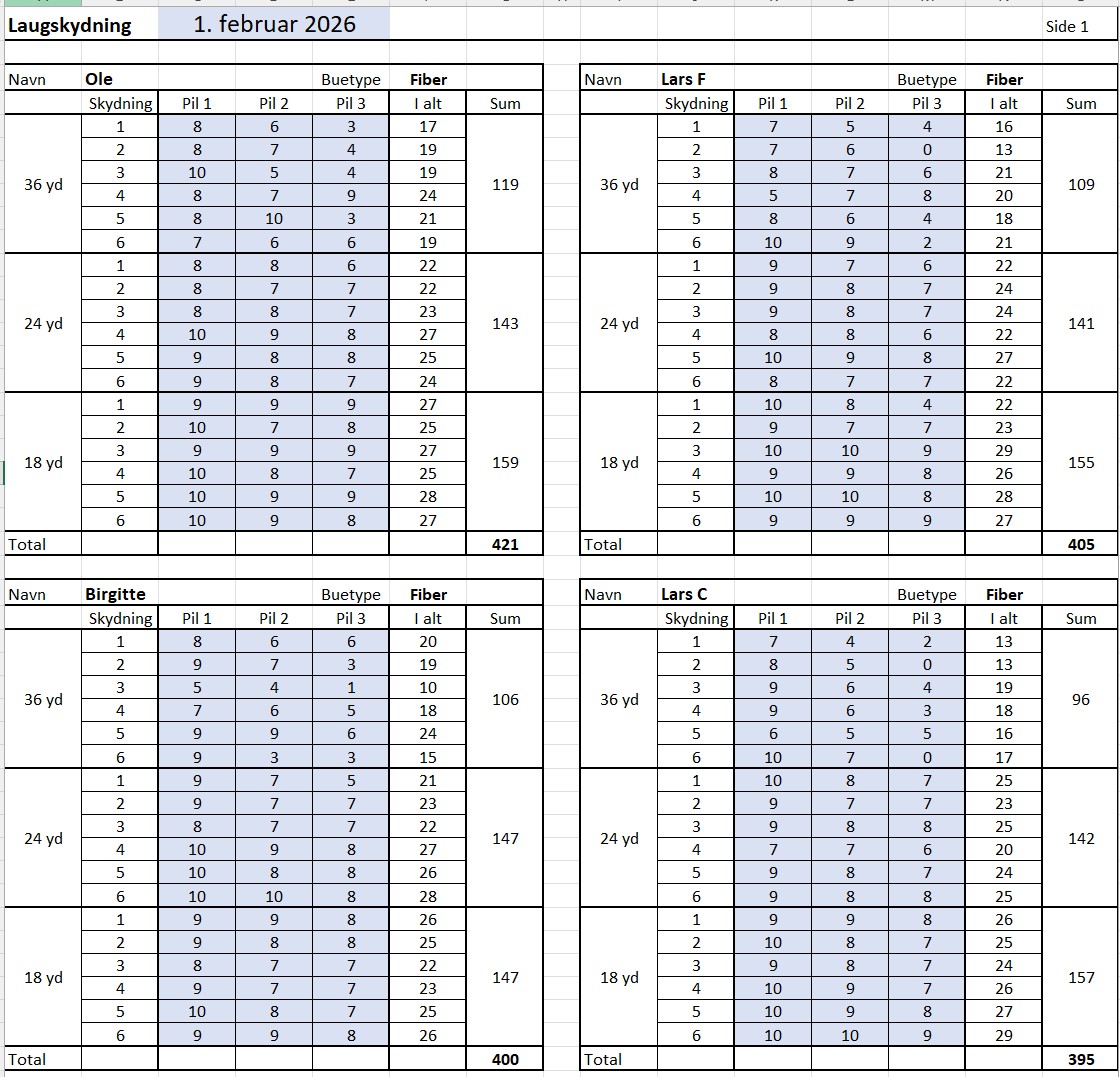Viewport: 1120px width, 1077px height.
Task: Select Lars C's total score 395
Action: pyautogui.click(x=1080, y=1059)
